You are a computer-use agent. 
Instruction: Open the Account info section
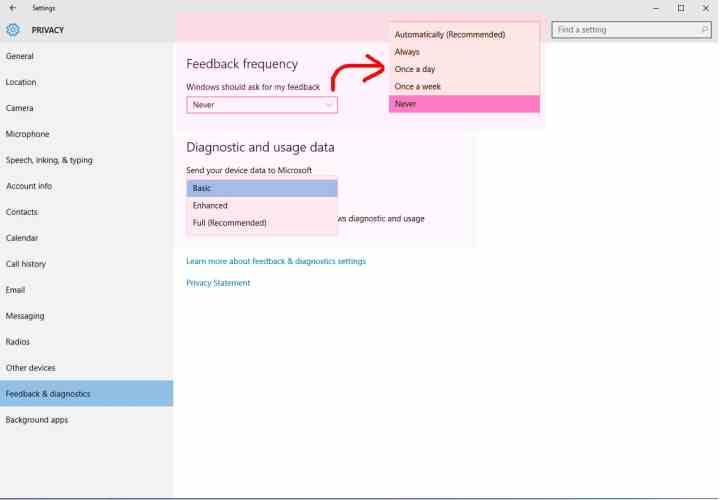point(86,186)
